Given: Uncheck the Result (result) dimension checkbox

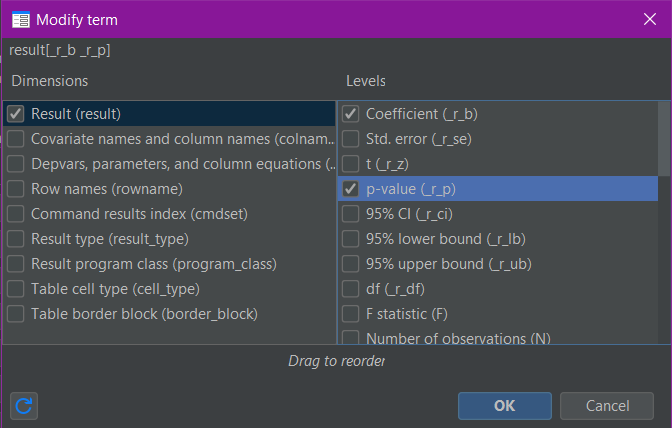Looking at the screenshot, I should (16, 114).
